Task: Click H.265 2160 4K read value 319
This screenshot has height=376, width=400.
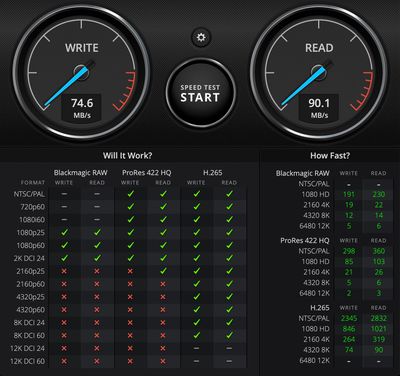Action: 379,339
